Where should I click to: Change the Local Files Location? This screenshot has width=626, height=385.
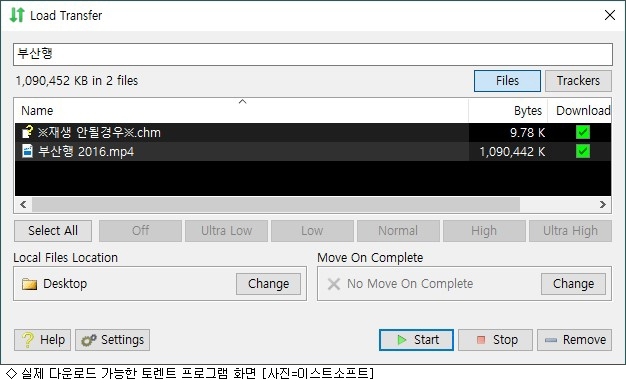pyautogui.click(x=268, y=284)
